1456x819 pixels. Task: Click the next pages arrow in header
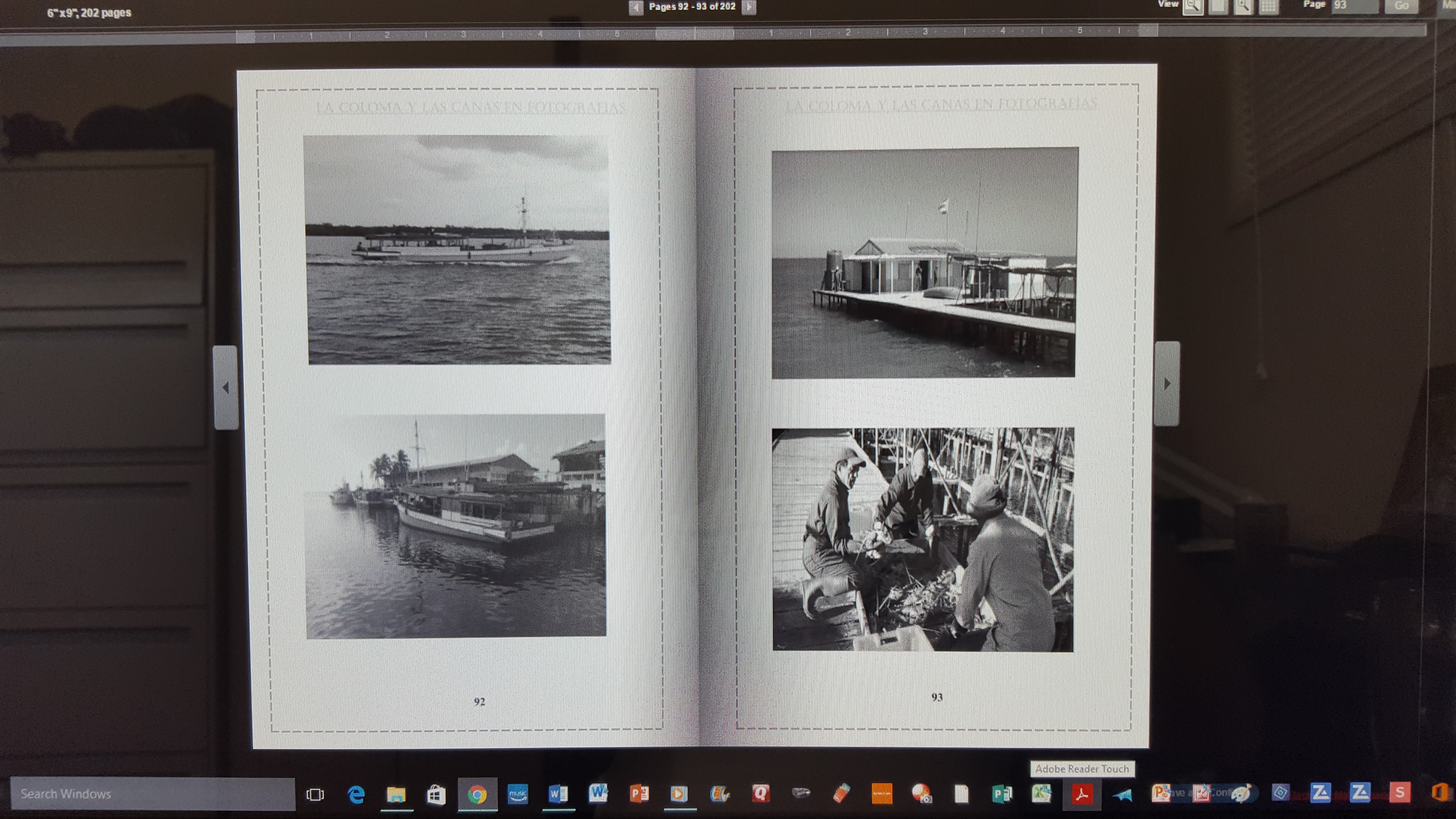(x=749, y=7)
